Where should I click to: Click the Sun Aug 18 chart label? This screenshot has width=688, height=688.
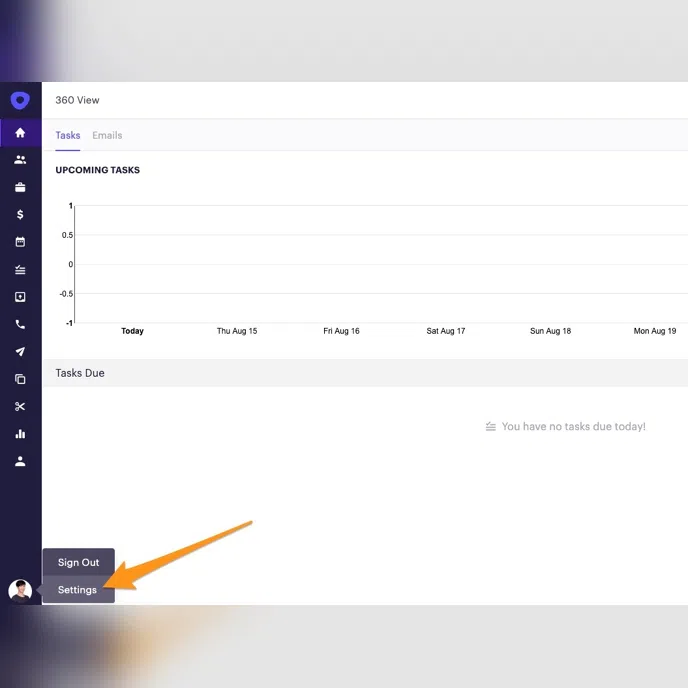click(x=550, y=331)
